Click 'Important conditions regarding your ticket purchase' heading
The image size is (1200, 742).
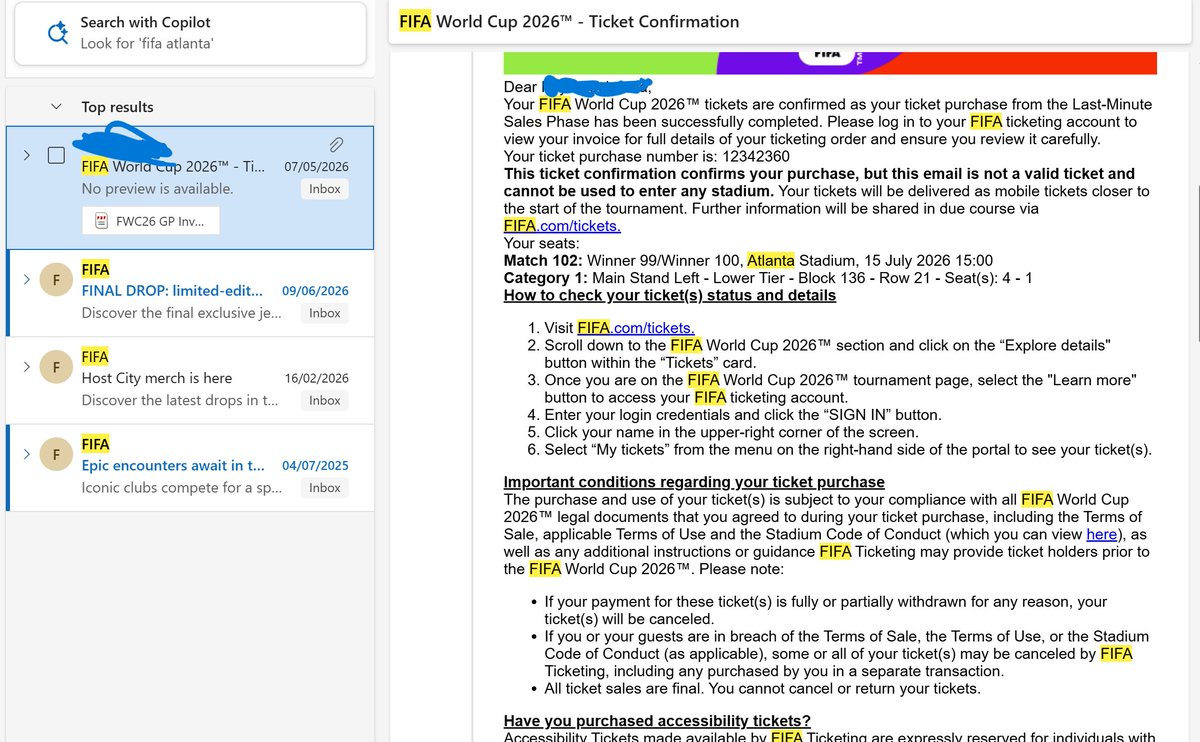click(694, 482)
